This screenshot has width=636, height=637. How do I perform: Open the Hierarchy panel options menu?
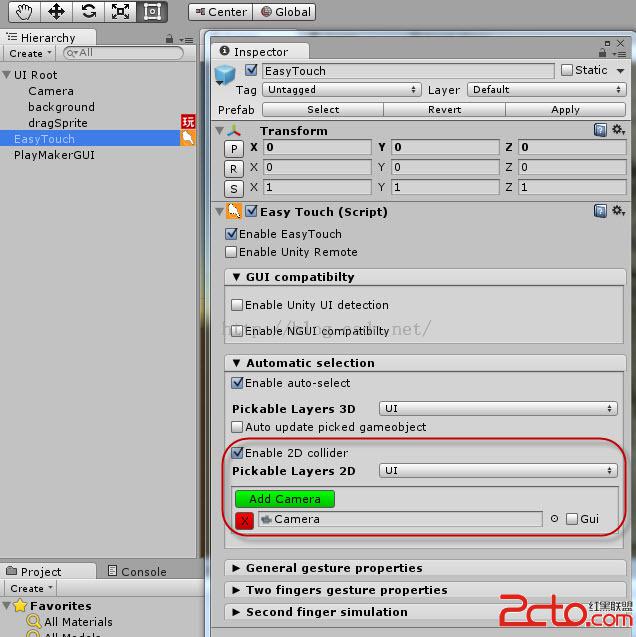click(187, 40)
